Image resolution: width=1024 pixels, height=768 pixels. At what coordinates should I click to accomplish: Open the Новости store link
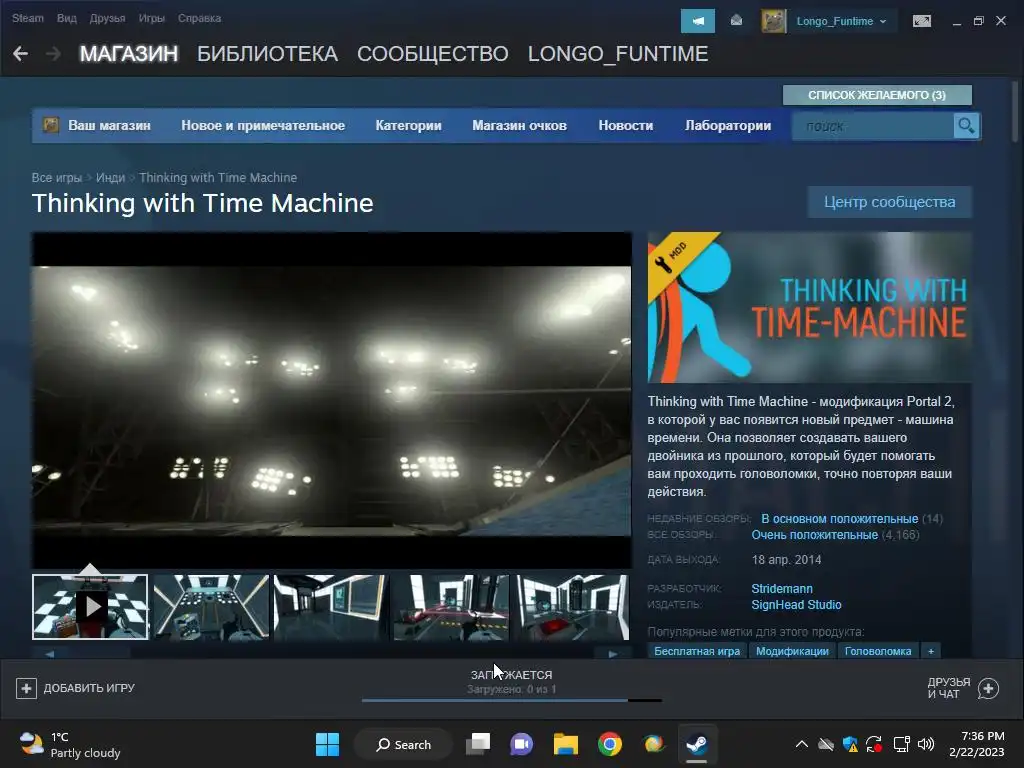626,125
